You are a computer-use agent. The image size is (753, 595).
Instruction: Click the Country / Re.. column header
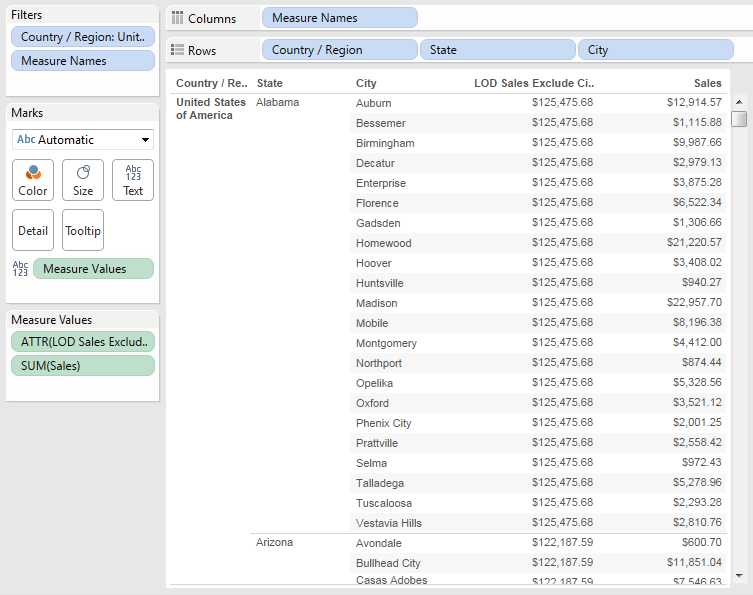(x=212, y=83)
